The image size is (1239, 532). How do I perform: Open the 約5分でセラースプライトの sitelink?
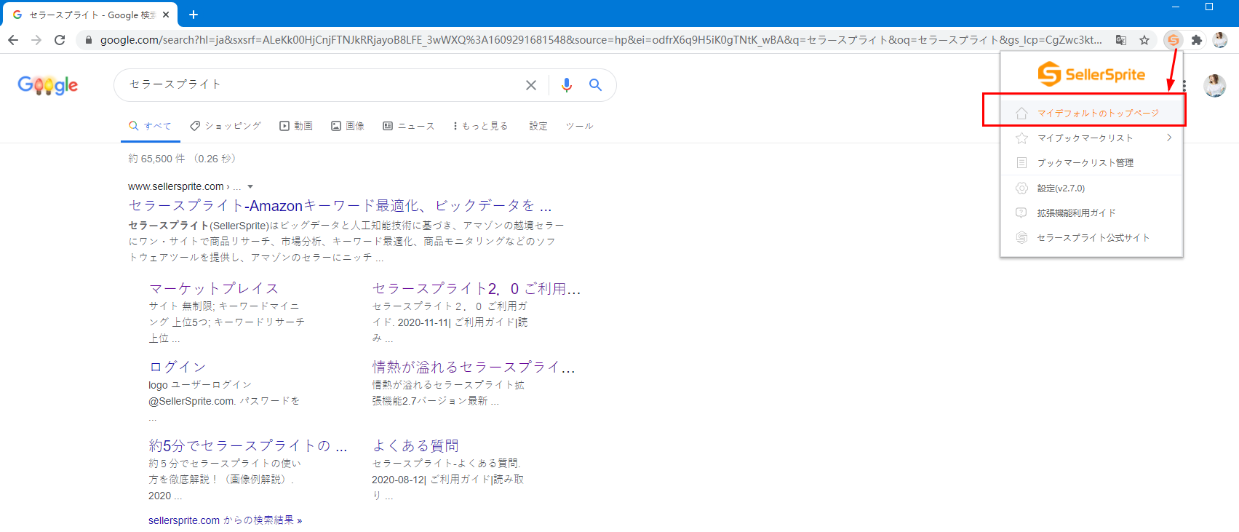(x=248, y=445)
